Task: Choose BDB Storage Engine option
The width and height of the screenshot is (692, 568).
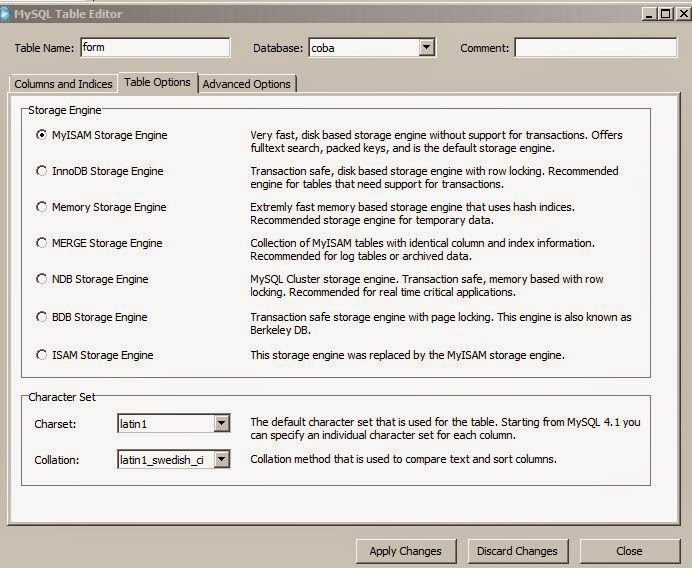Action: [x=41, y=317]
